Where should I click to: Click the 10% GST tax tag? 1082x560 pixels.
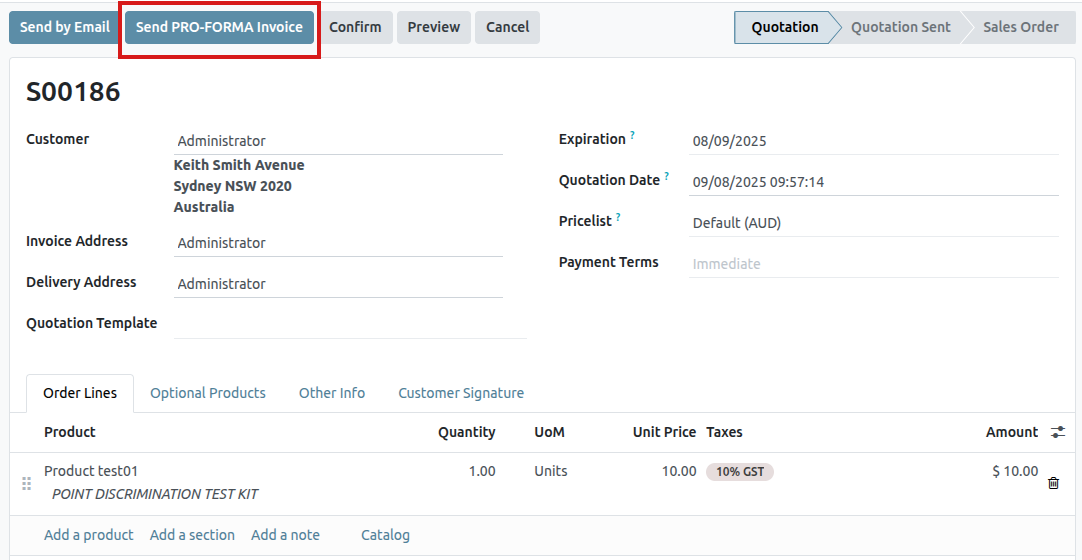[739, 472]
